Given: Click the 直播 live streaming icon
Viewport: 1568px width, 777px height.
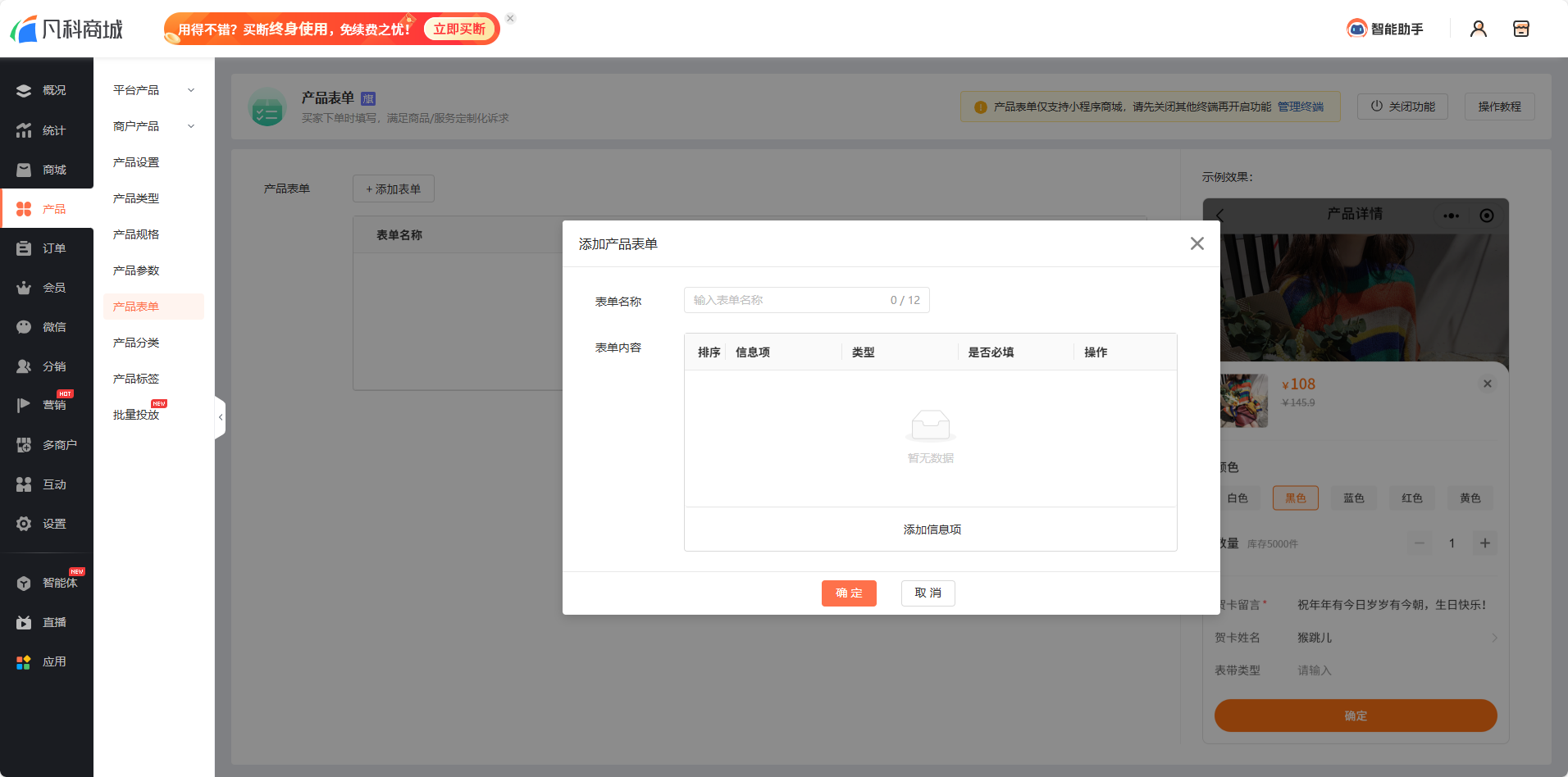Looking at the screenshot, I should (x=47, y=622).
